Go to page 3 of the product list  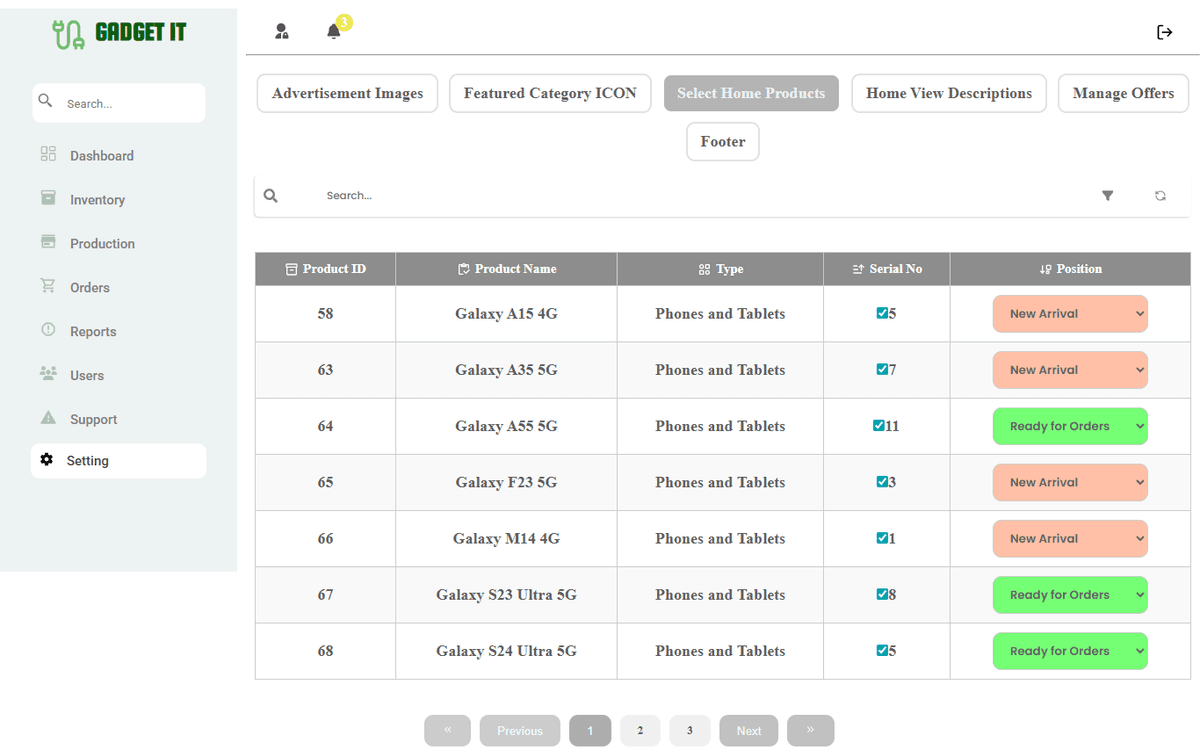(x=689, y=730)
